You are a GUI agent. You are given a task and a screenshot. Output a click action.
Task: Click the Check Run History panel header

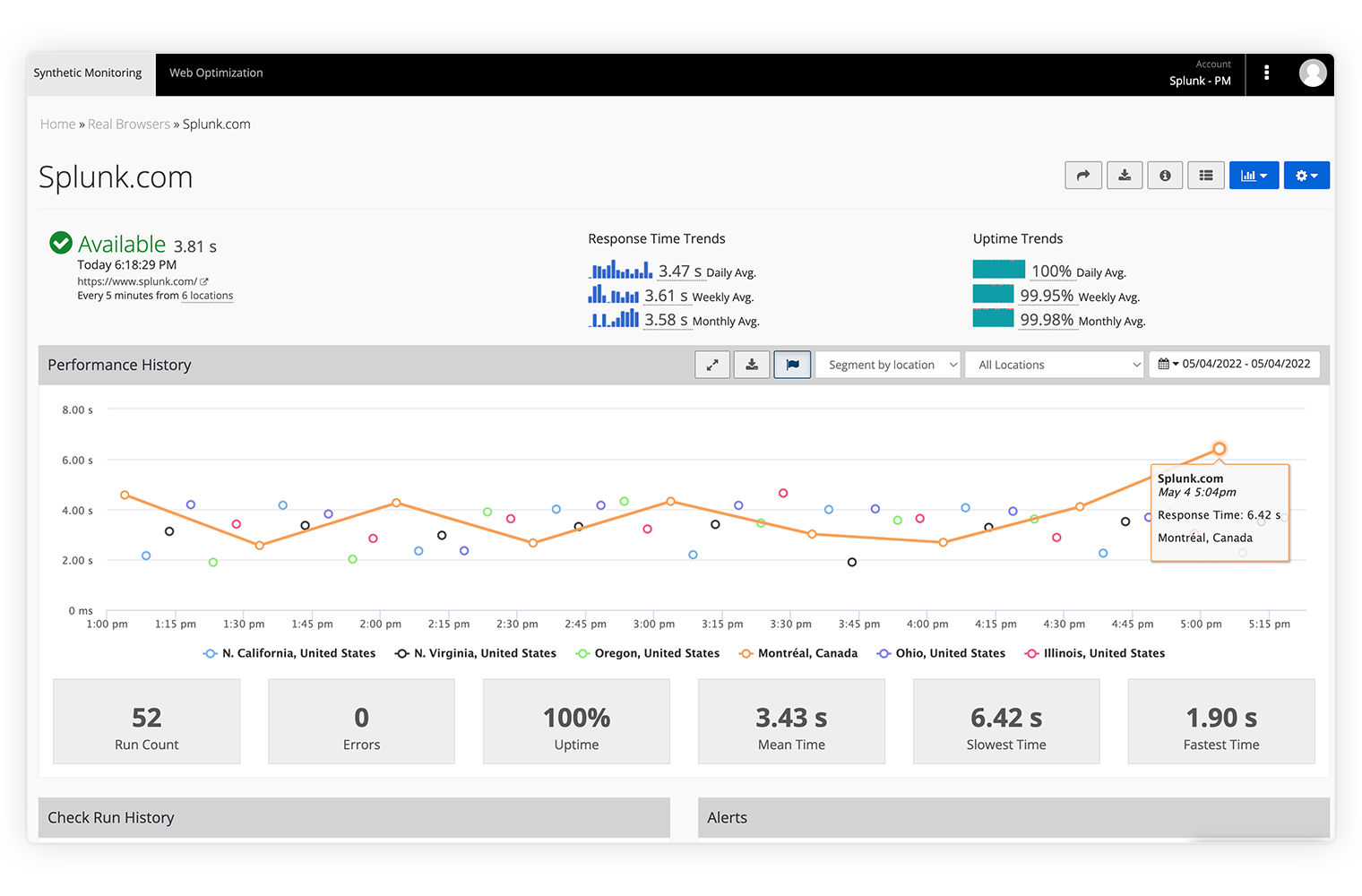354,817
